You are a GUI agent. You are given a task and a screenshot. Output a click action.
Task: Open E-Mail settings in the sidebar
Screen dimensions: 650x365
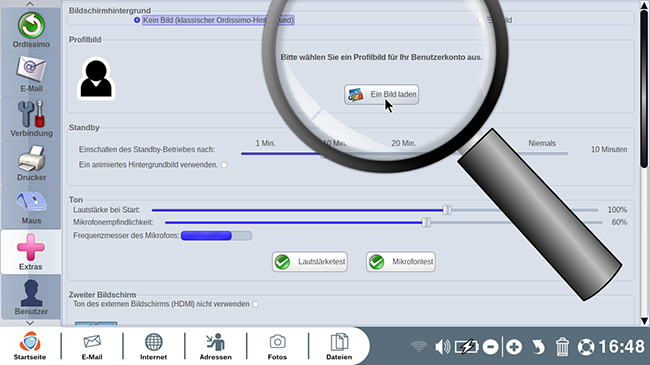(31, 75)
